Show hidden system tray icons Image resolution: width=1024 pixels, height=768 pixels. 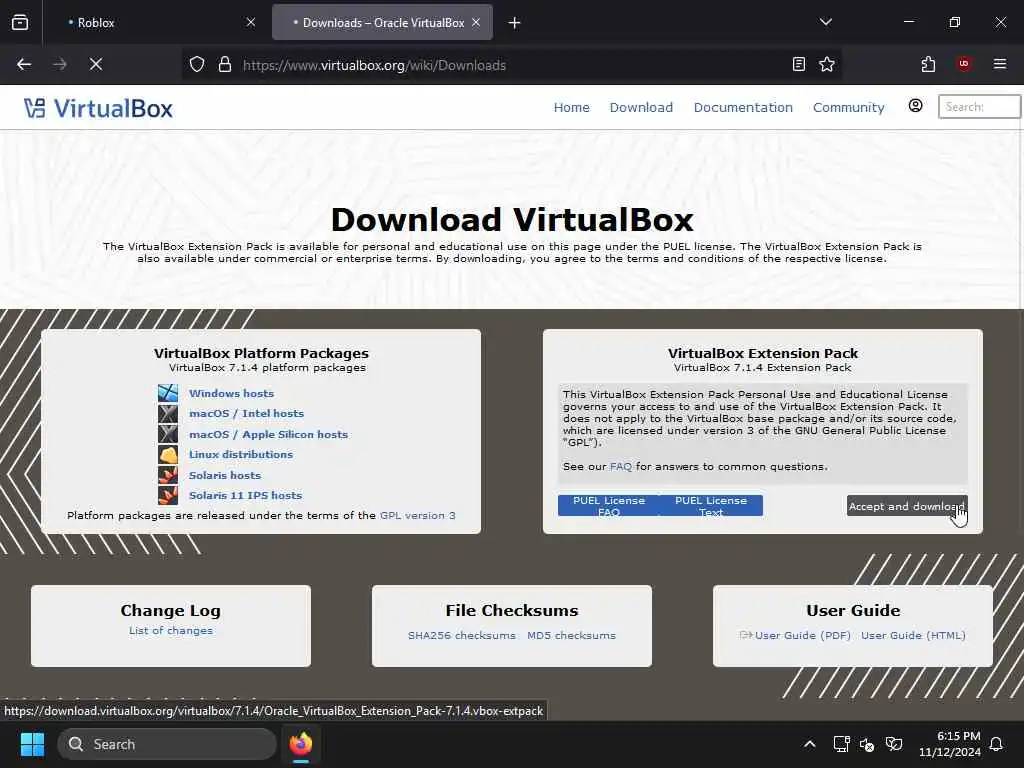click(810, 744)
